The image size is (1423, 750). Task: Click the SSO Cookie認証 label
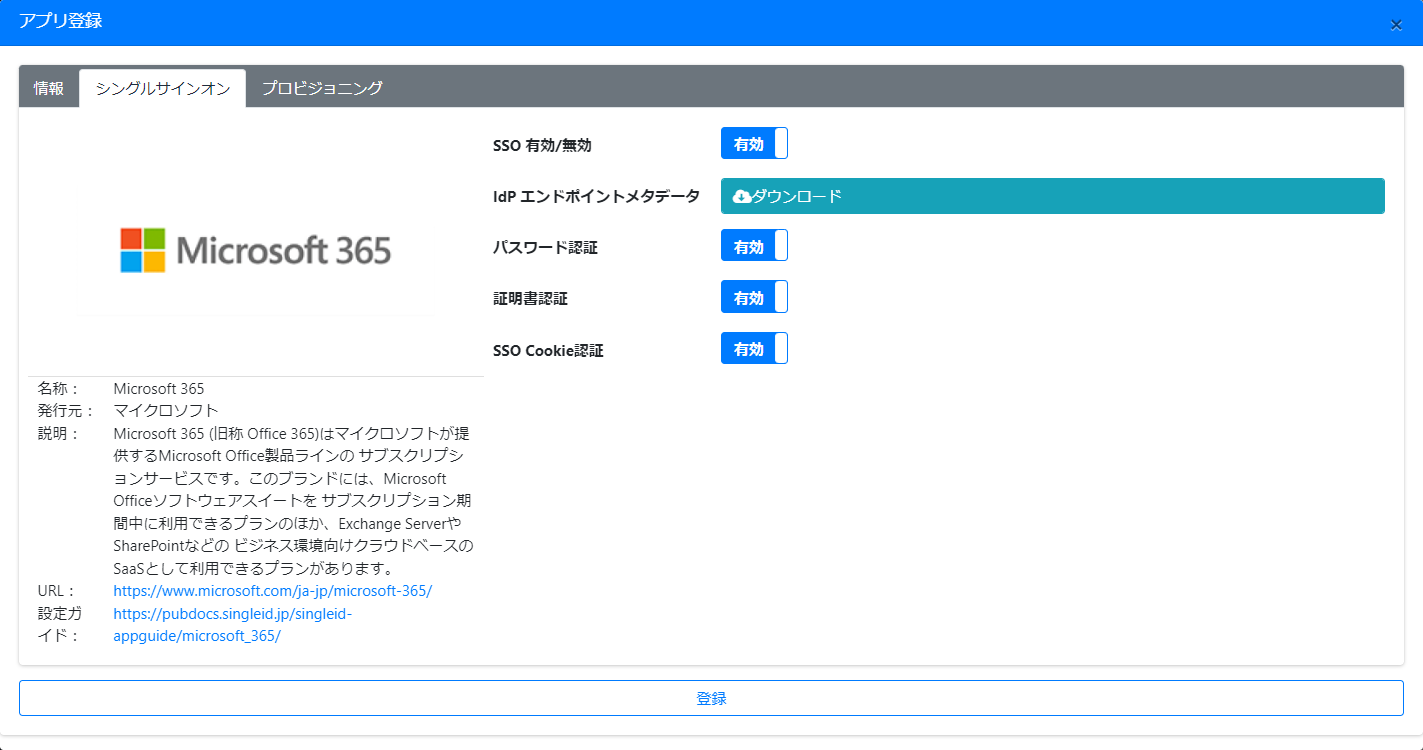548,351
